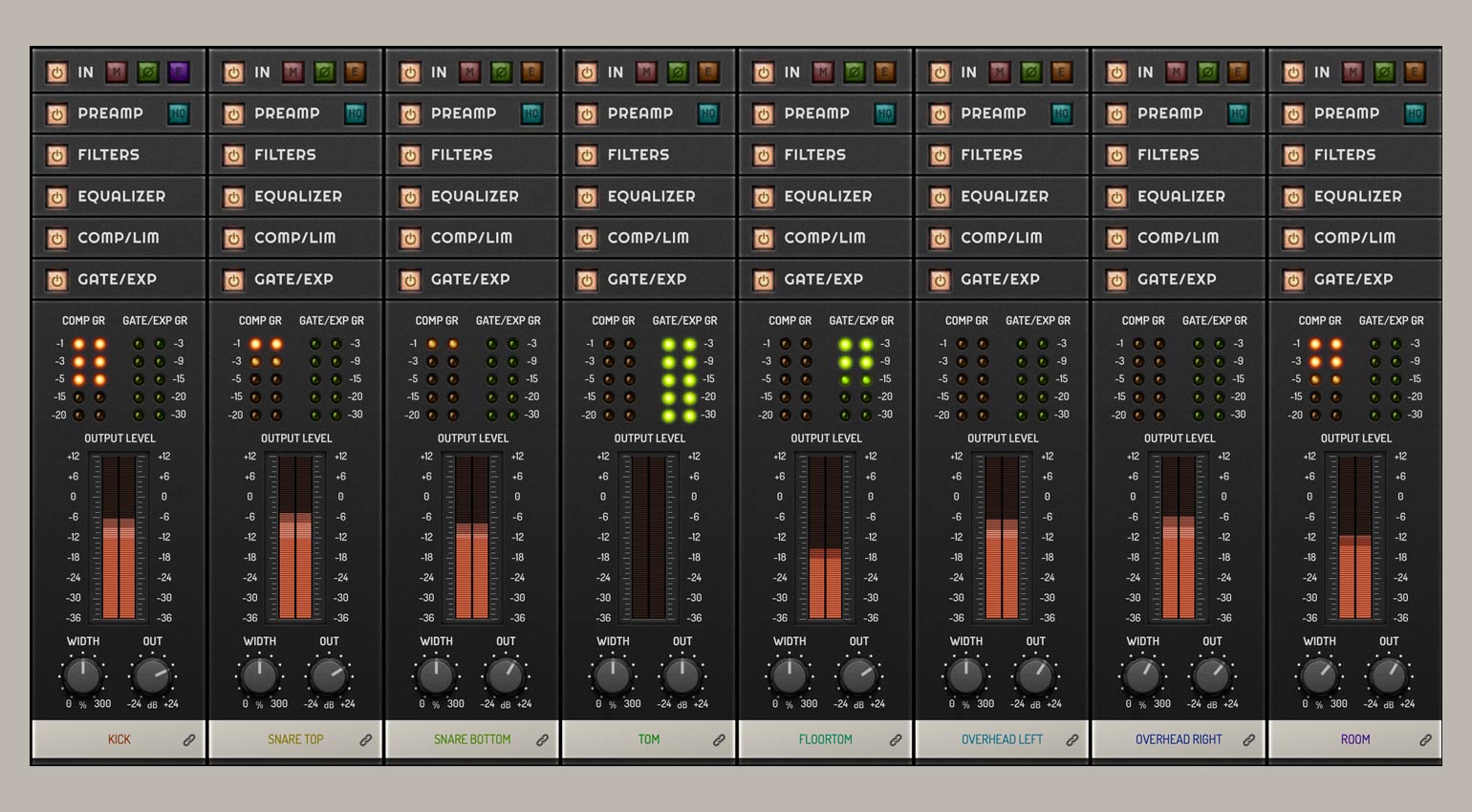Click the ROOM COMP GR meter LEDs
The width and height of the screenshot is (1472, 812).
(1326, 379)
